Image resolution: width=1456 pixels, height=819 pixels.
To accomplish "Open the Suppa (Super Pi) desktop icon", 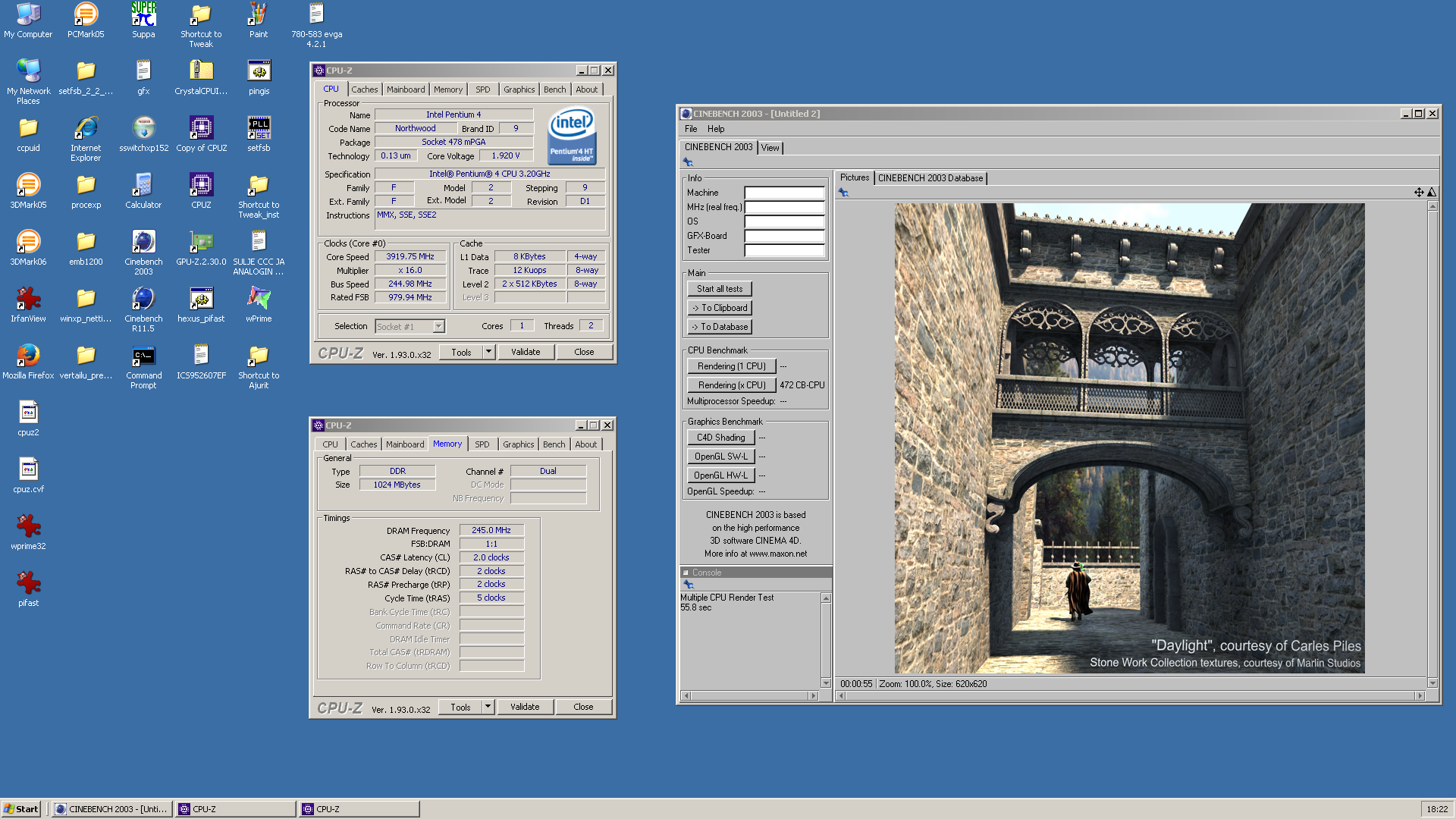I will 143,20.
